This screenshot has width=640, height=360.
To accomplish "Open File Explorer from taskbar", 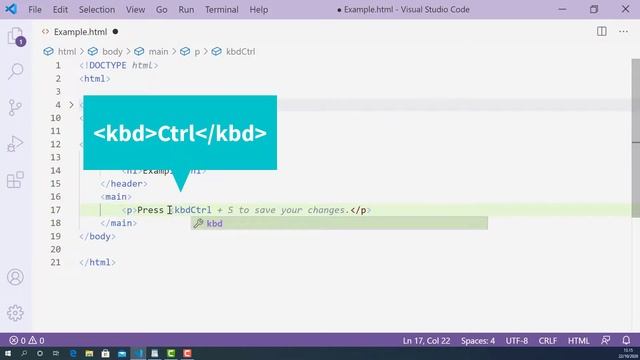I will point(89,353).
